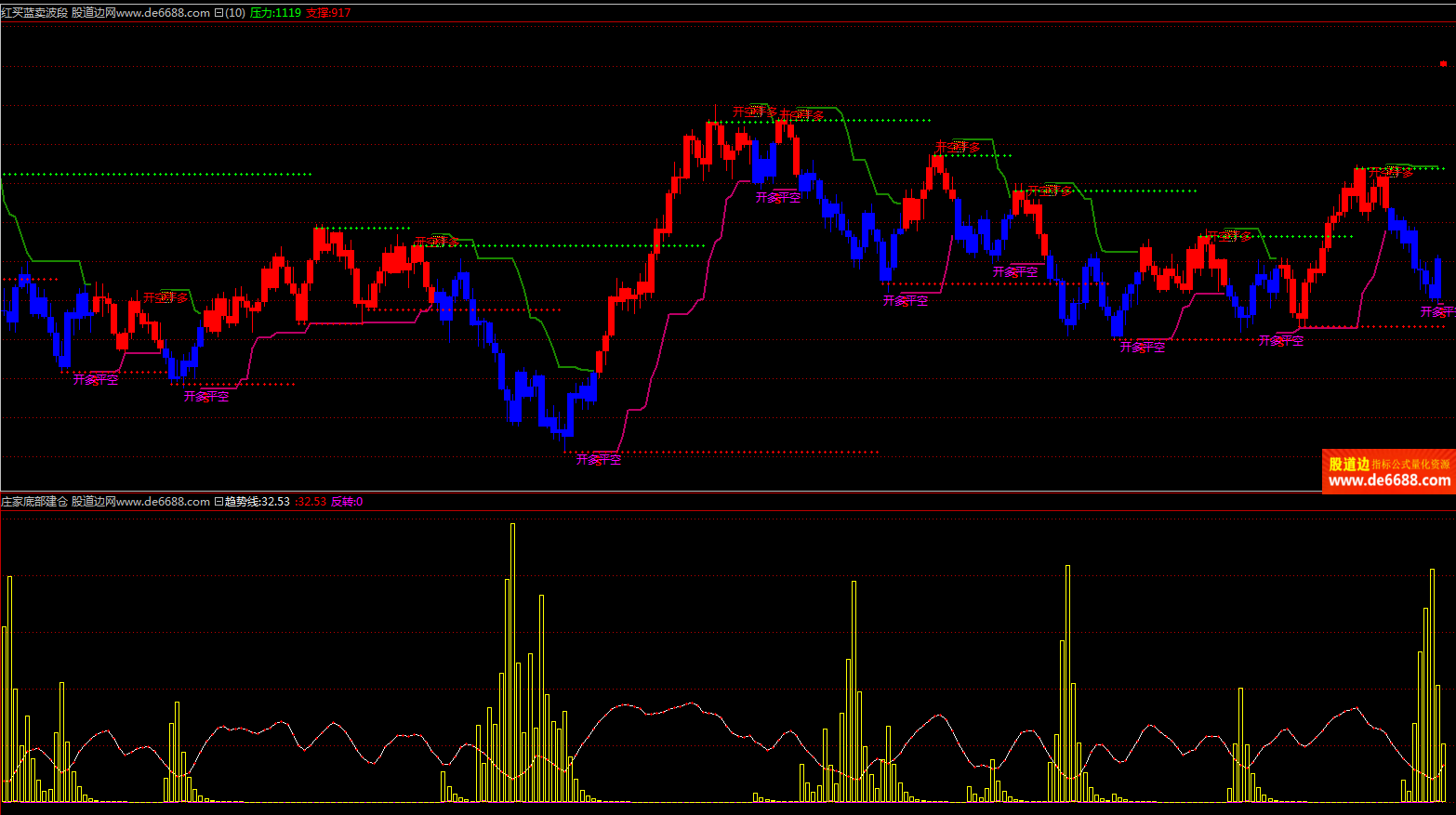This screenshot has width=1456, height=815.
Task: Click the magenta 反转:0 label
Action: [x=347, y=502]
